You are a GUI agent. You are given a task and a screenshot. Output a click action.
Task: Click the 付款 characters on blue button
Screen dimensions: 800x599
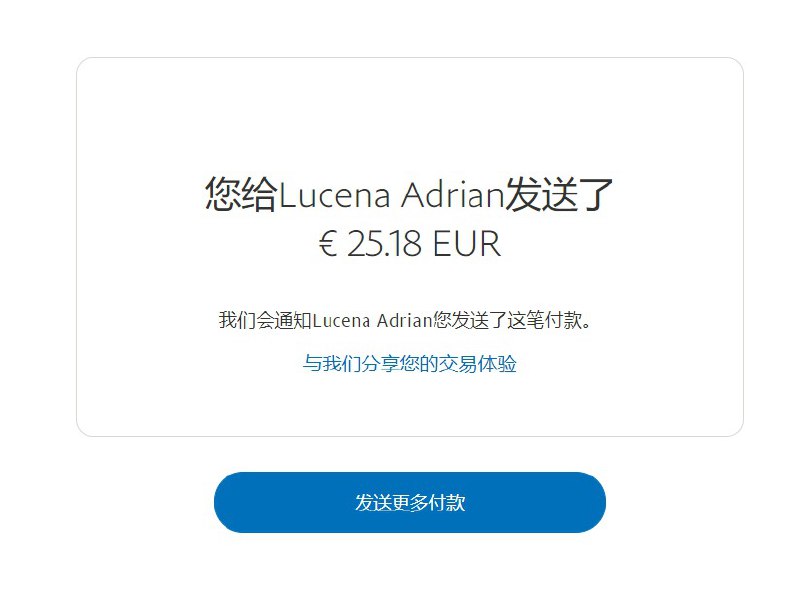pos(447,503)
